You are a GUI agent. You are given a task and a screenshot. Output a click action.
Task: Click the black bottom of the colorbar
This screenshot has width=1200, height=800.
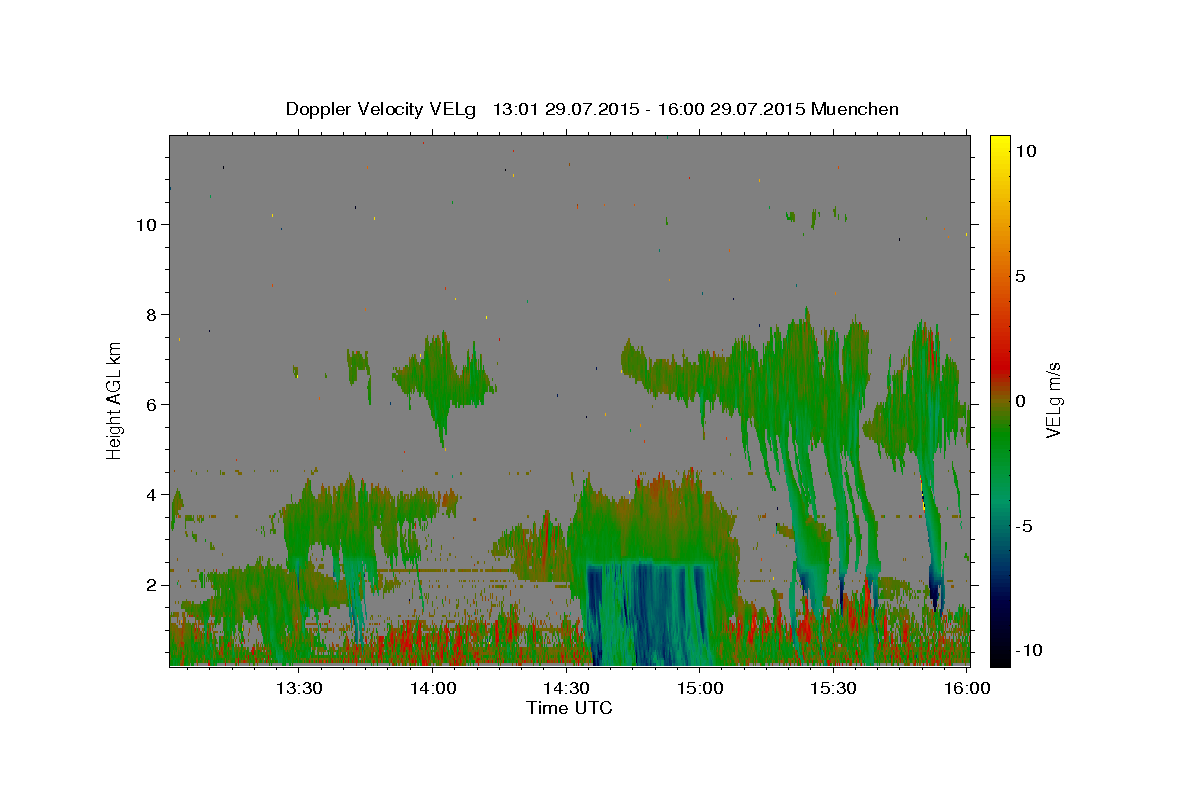1000,656
